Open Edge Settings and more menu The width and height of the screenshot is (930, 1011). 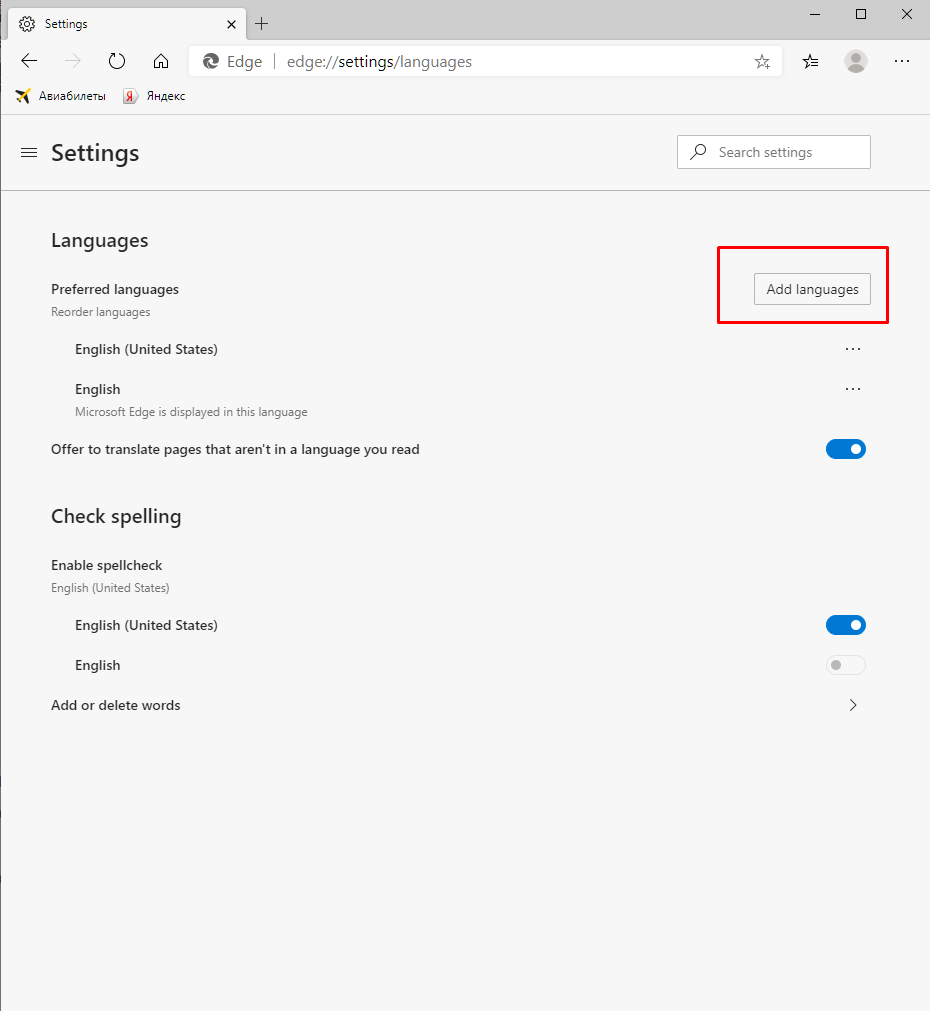902,61
